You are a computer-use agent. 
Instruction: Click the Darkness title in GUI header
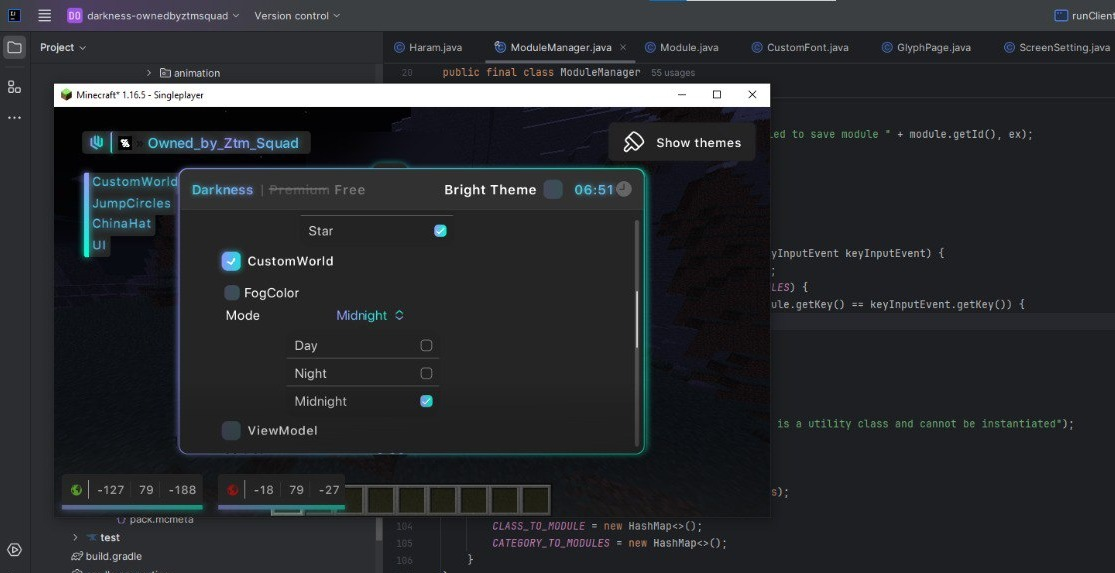223,190
